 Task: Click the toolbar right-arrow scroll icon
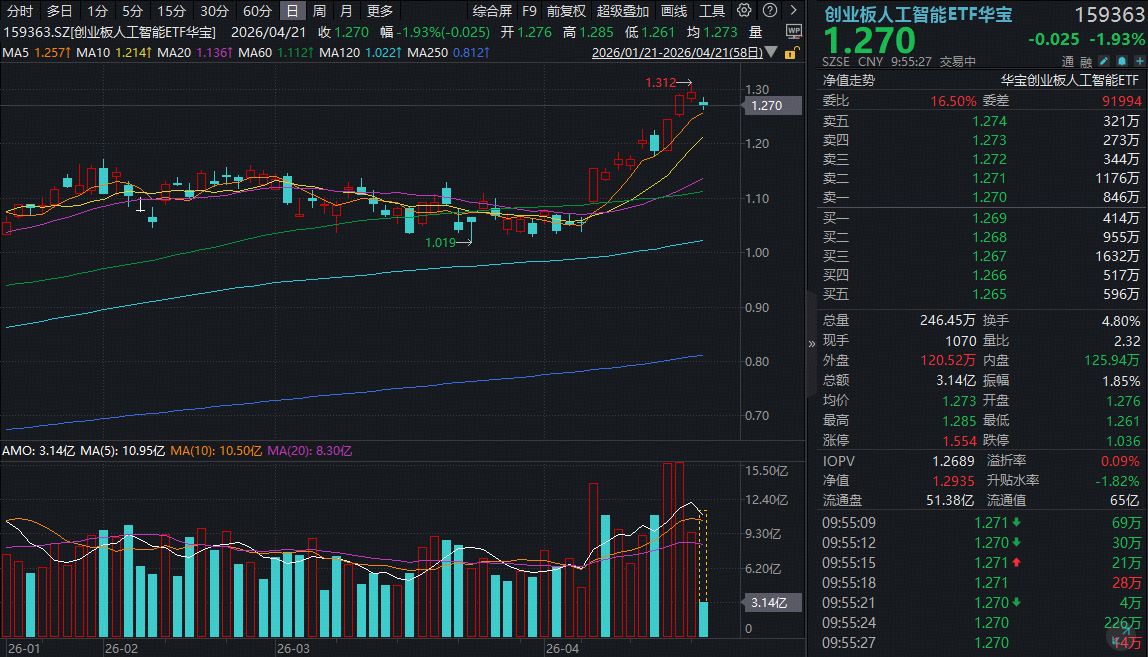791,11
